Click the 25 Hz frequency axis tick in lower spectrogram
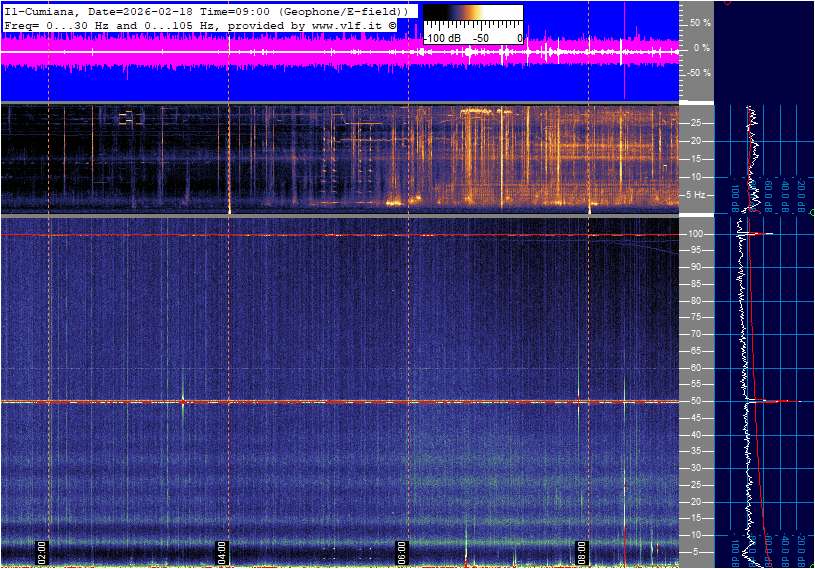 point(696,484)
